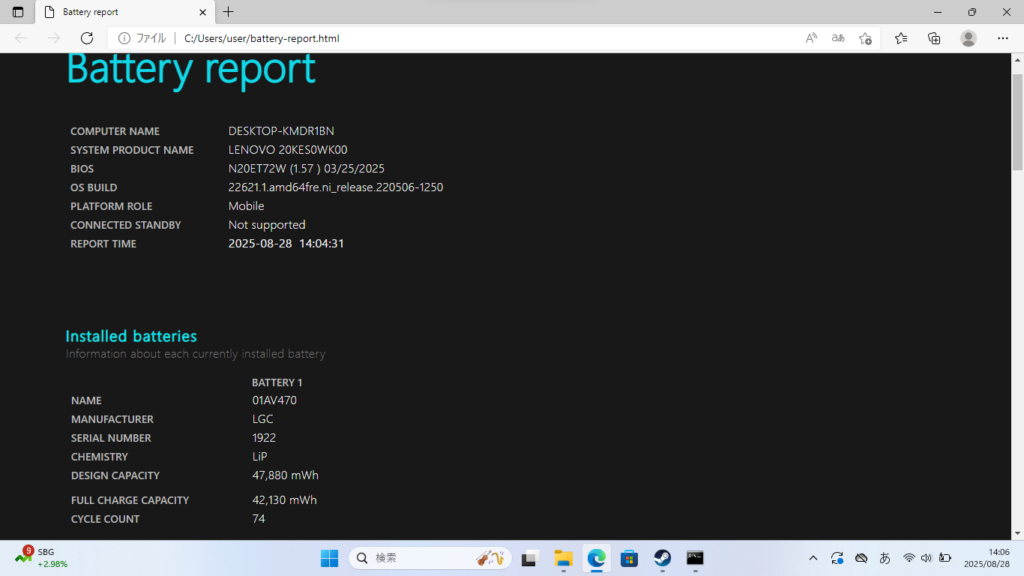Open Microsoft Store from the taskbar
Viewport: 1024px width, 576px height.
[x=629, y=558]
